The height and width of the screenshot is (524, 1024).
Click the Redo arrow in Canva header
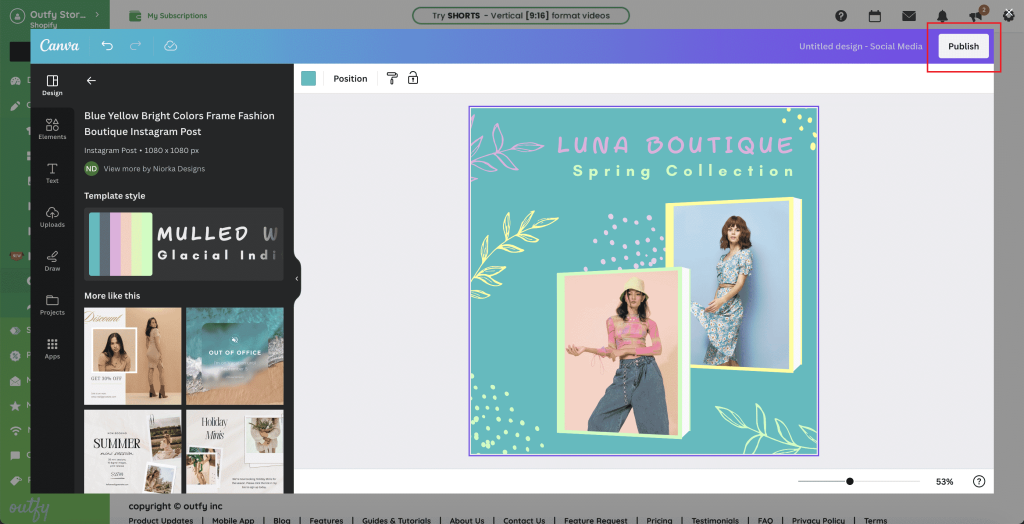(x=135, y=46)
